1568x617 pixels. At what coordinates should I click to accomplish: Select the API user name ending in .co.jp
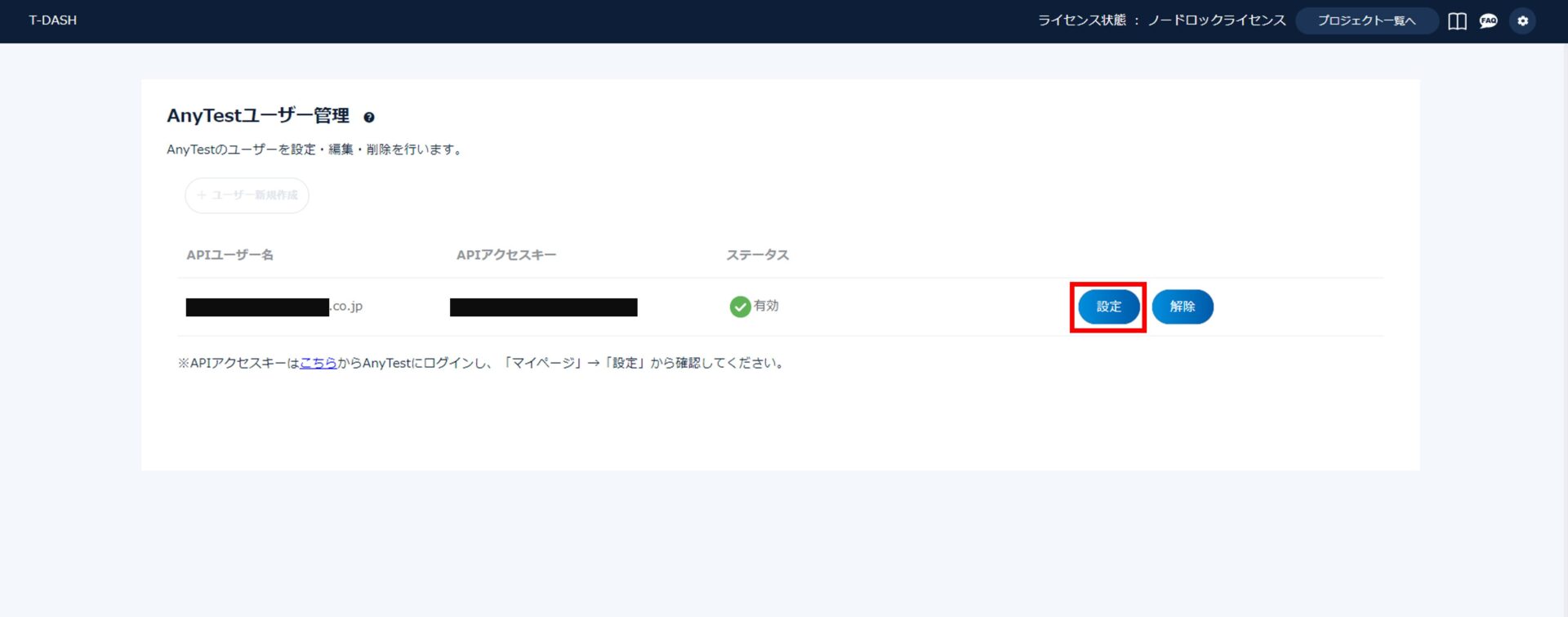(274, 306)
